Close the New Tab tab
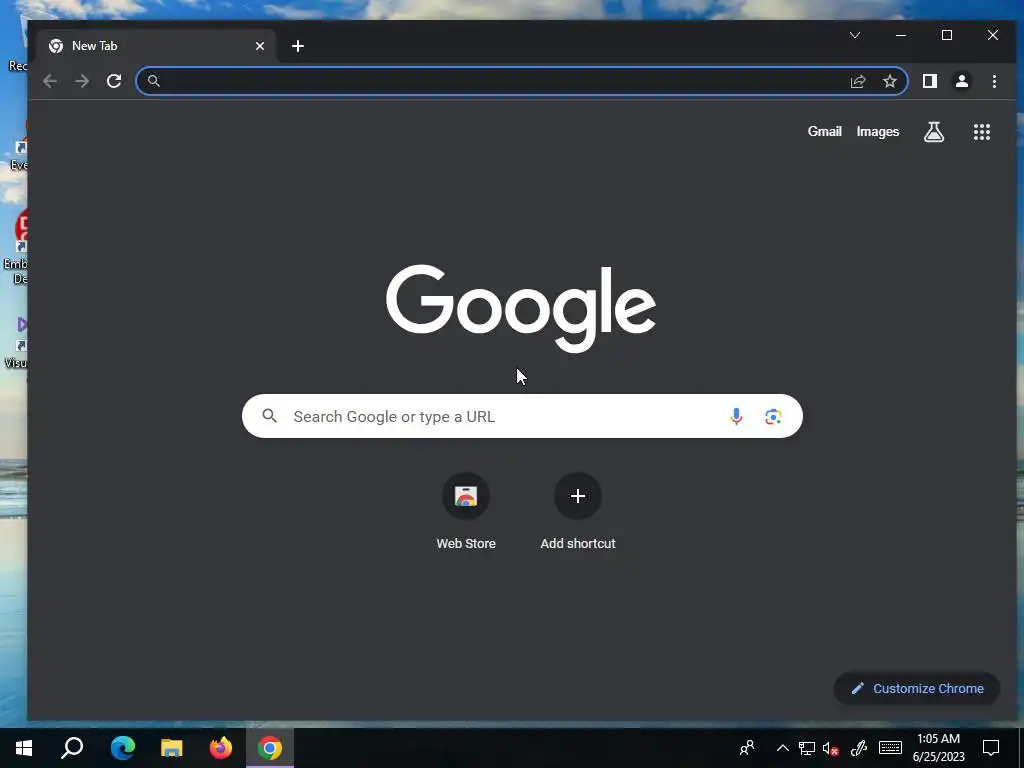Image resolution: width=1024 pixels, height=768 pixels. pyautogui.click(x=260, y=46)
